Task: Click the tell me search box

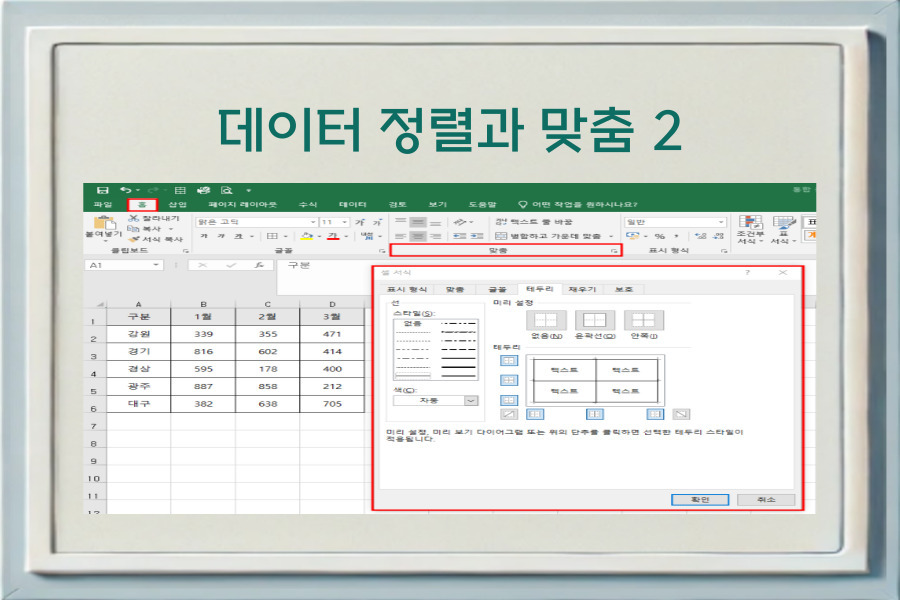Action: tap(579, 204)
